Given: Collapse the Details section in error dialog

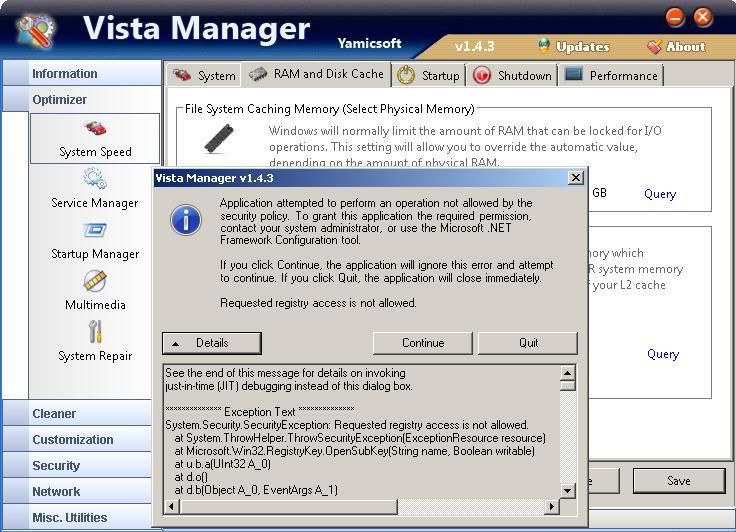Looking at the screenshot, I should coord(211,343).
